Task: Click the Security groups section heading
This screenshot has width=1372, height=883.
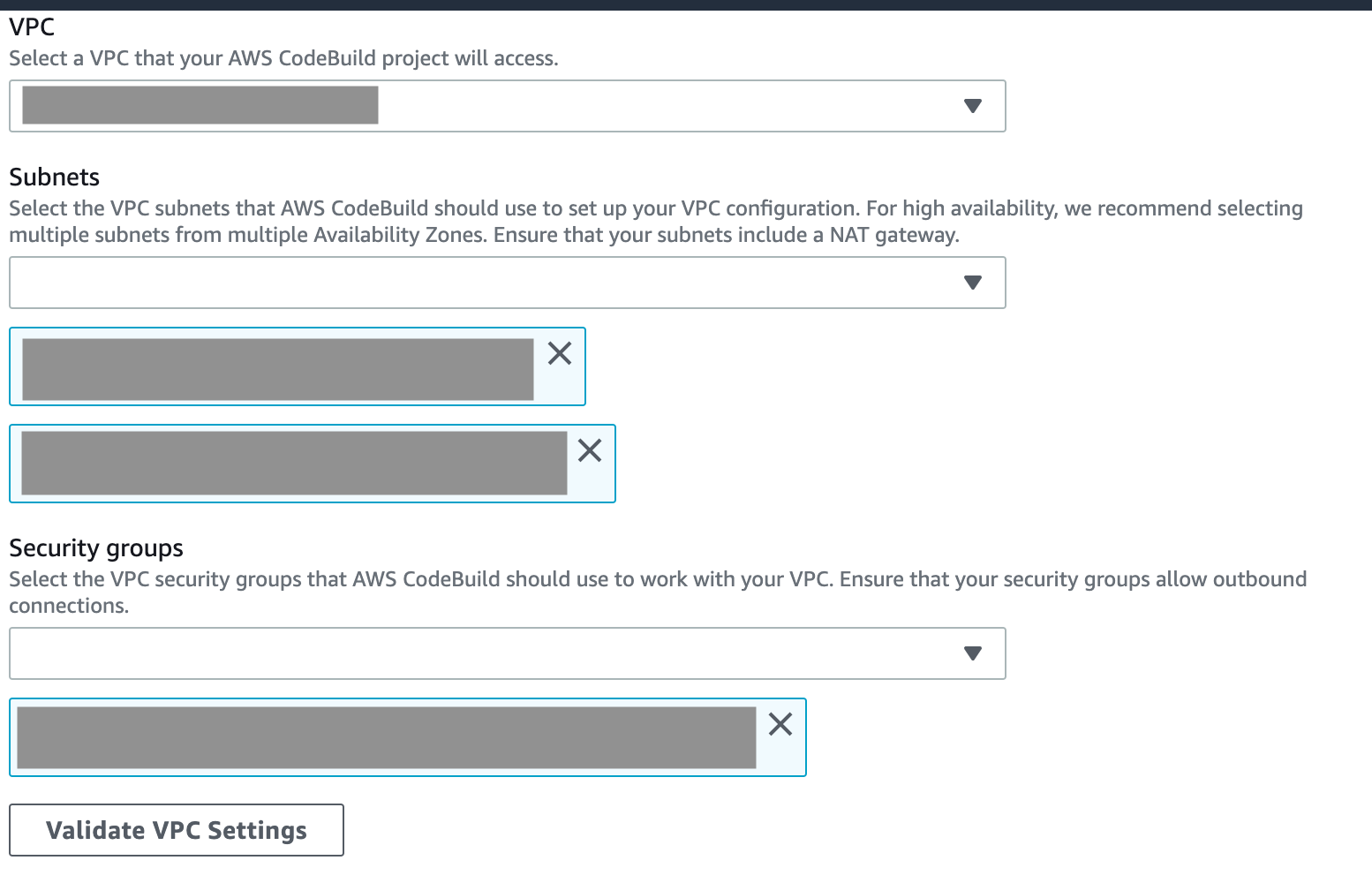Action: 95,547
